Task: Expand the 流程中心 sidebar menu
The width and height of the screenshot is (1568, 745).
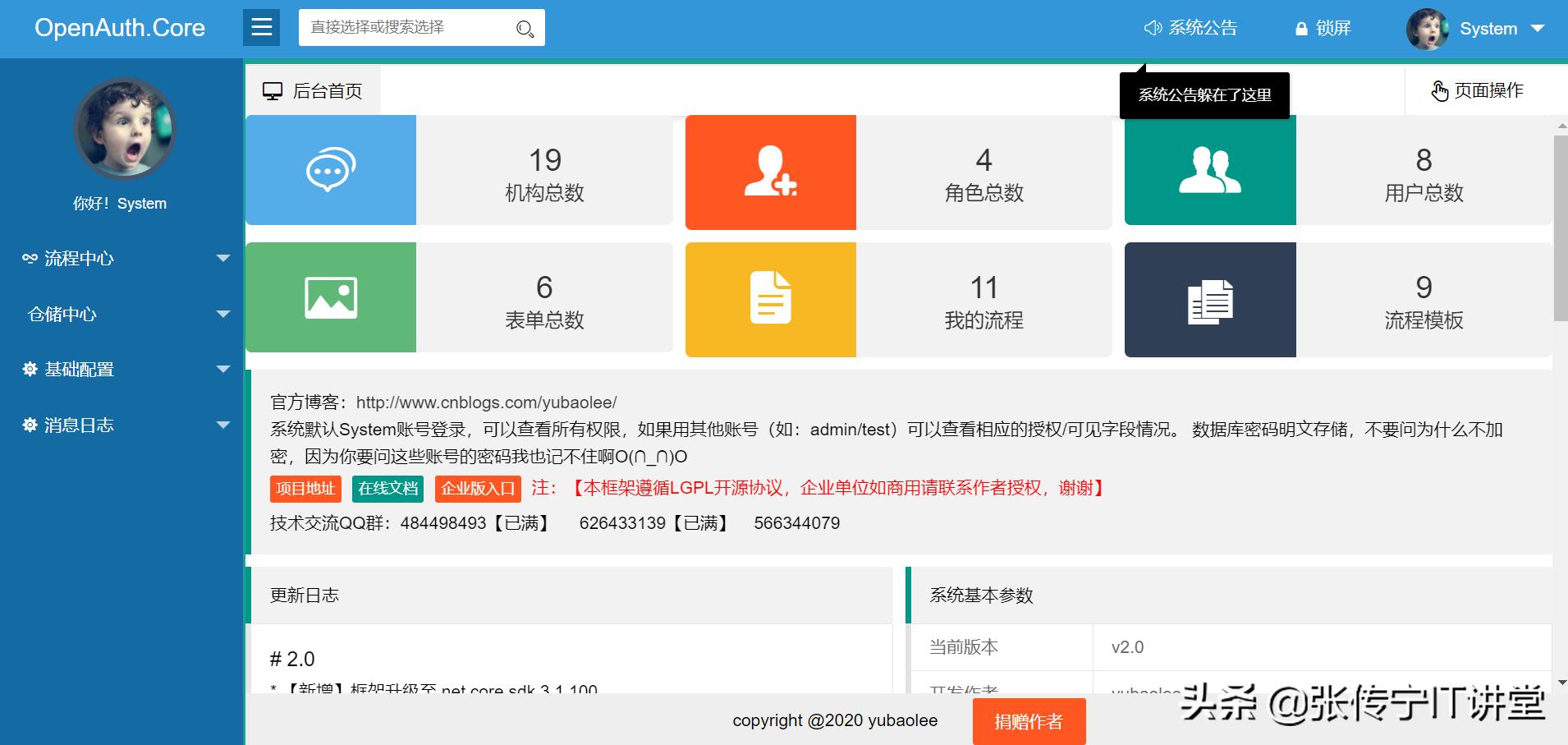Action: tap(123, 259)
